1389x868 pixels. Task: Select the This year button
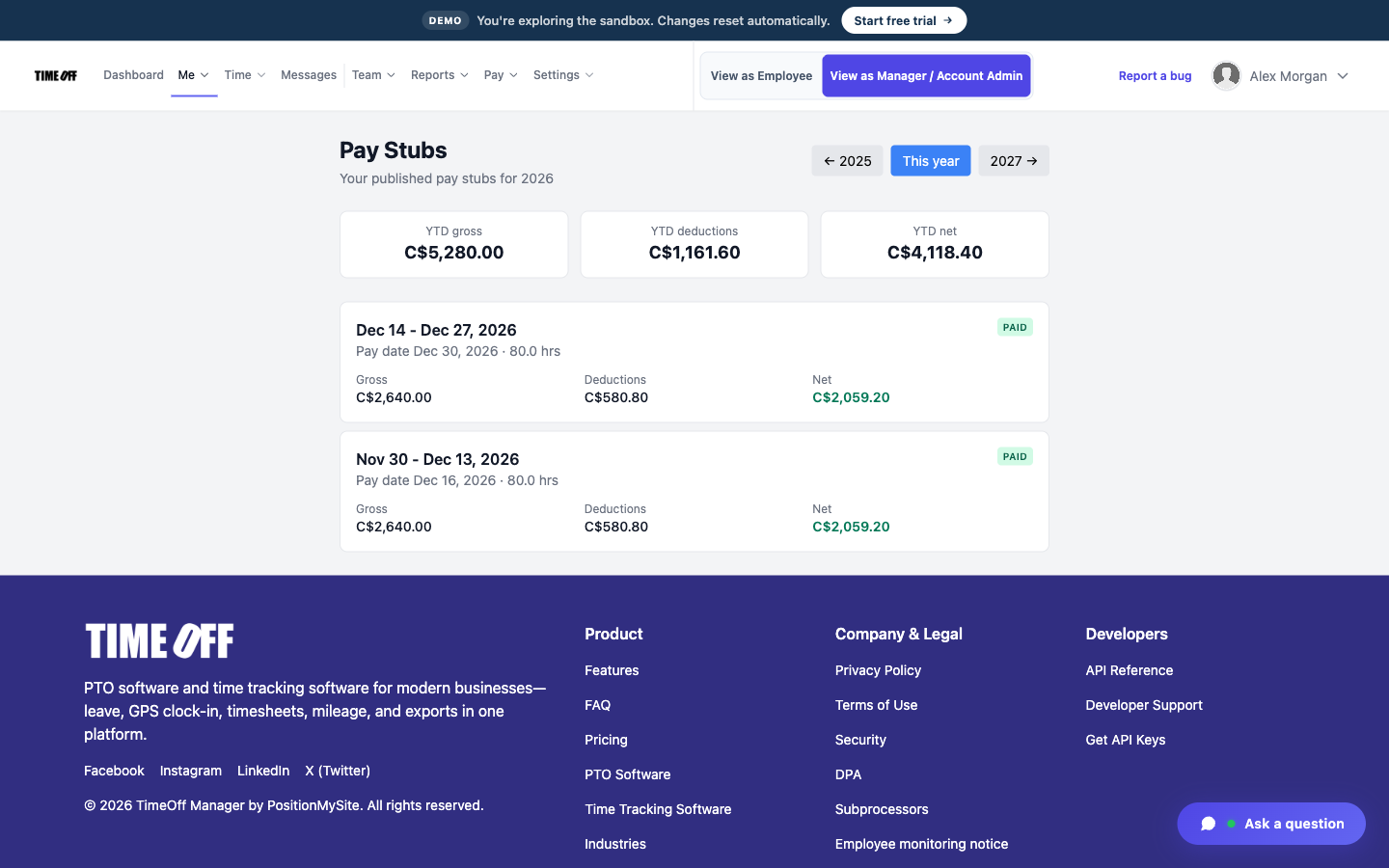tap(931, 161)
